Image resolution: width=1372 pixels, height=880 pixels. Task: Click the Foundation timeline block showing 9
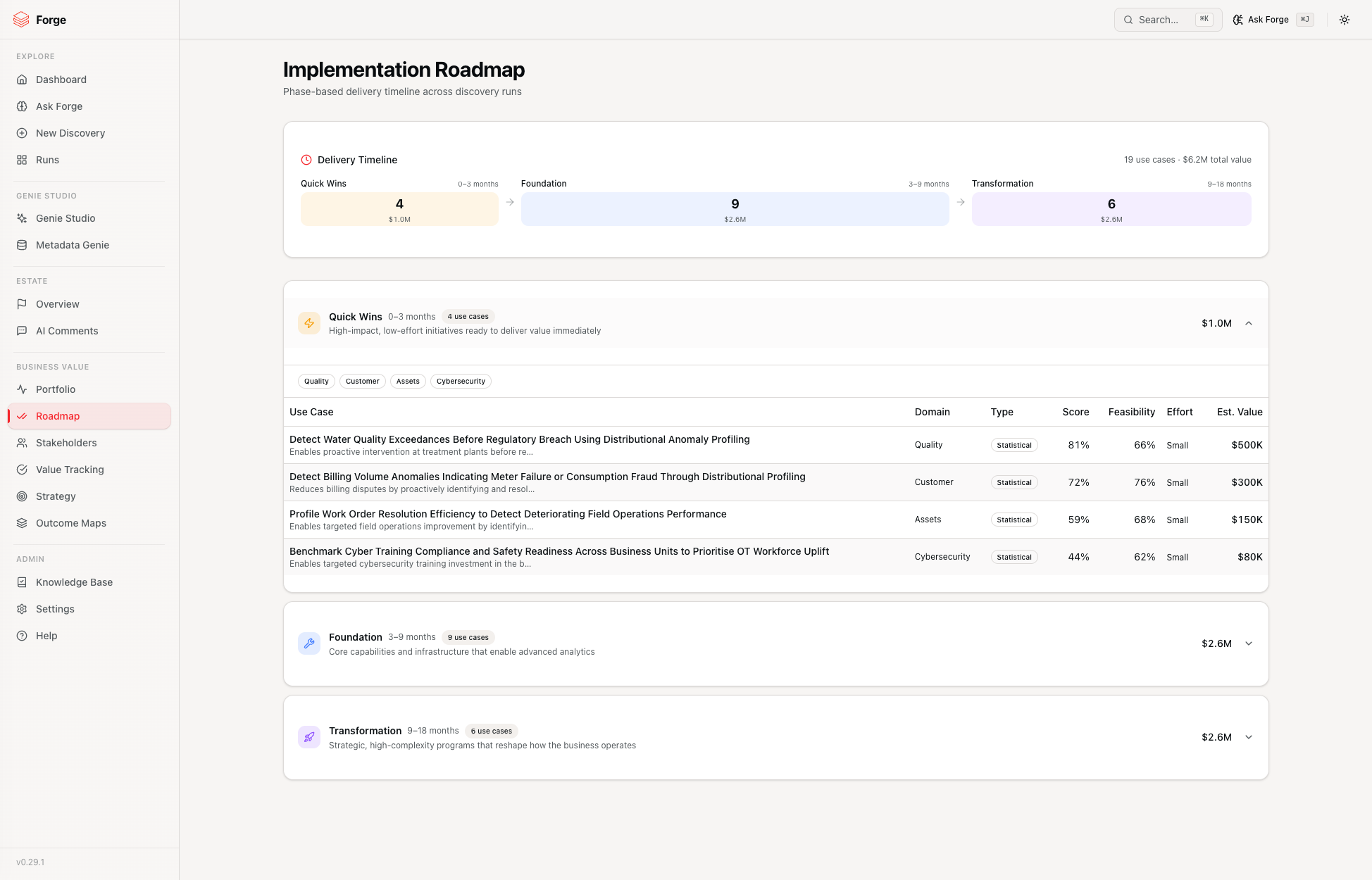[x=735, y=209]
